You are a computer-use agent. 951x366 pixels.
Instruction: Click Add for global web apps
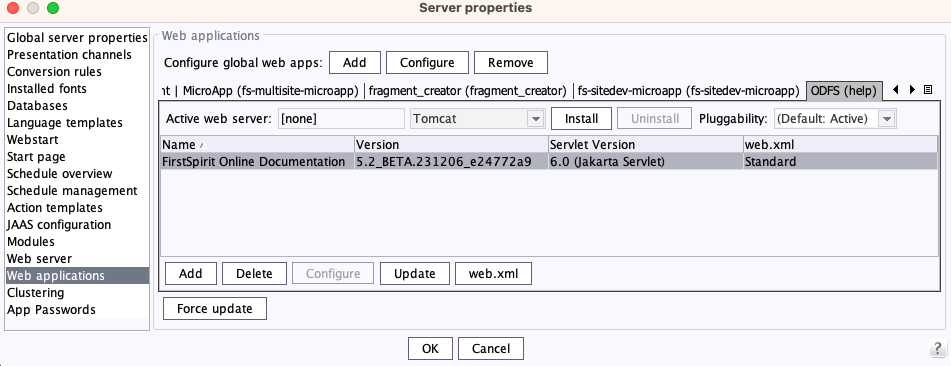coord(355,63)
